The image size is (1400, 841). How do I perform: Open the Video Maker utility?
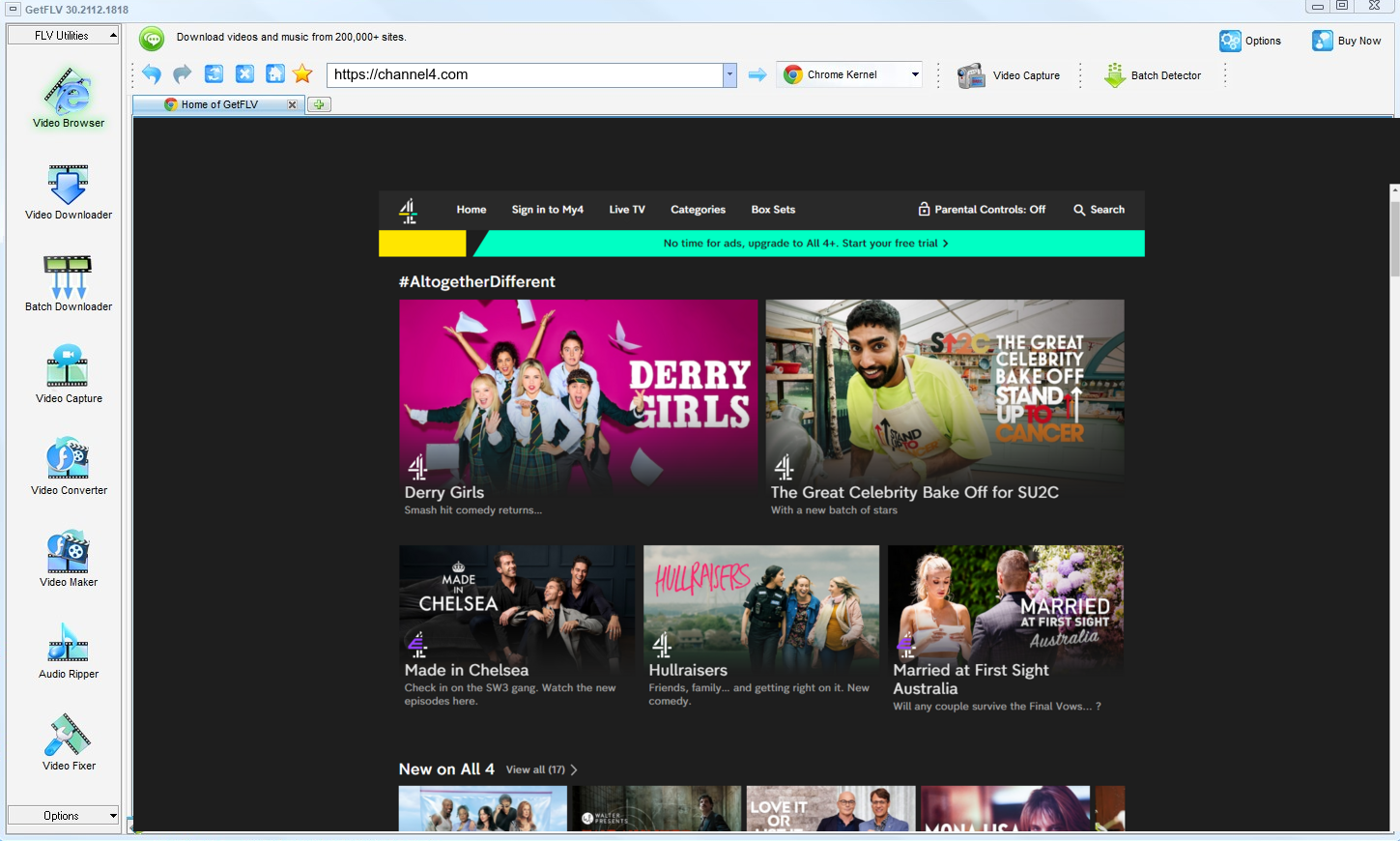point(68,558)
